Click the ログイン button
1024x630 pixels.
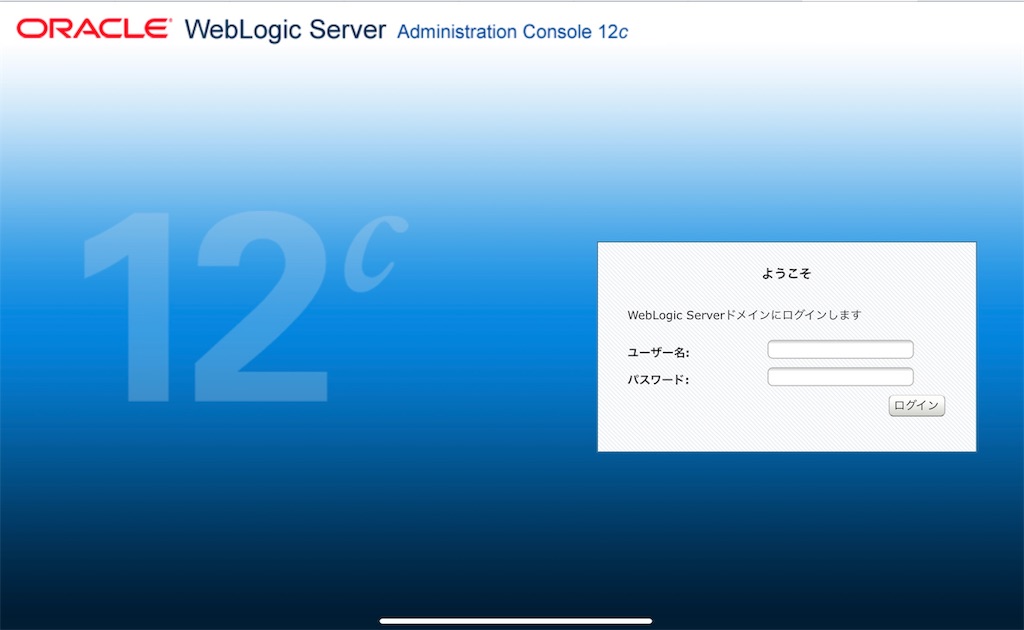tap(916, 405)
